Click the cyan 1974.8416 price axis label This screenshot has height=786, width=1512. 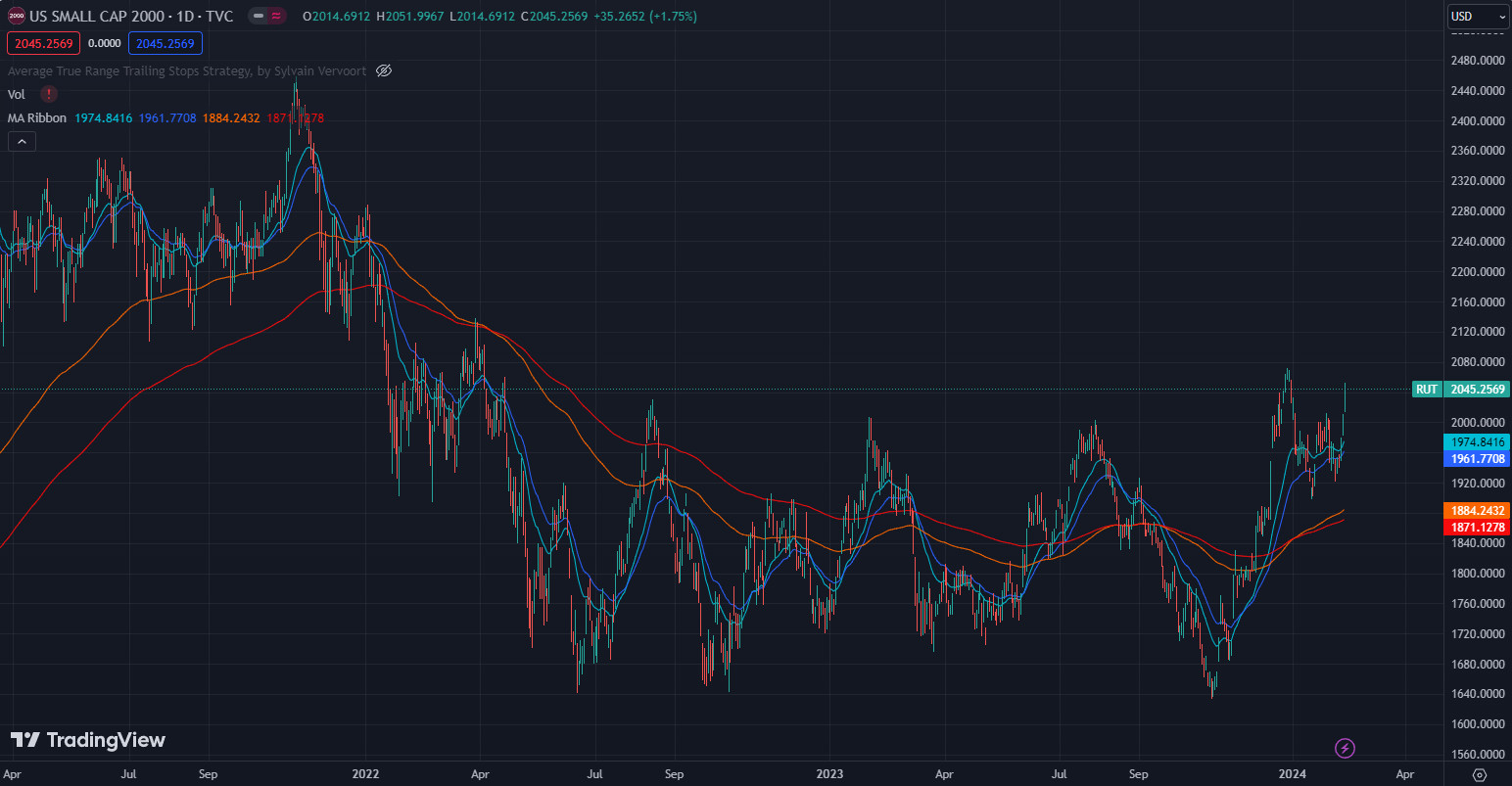pos(1478,441)
